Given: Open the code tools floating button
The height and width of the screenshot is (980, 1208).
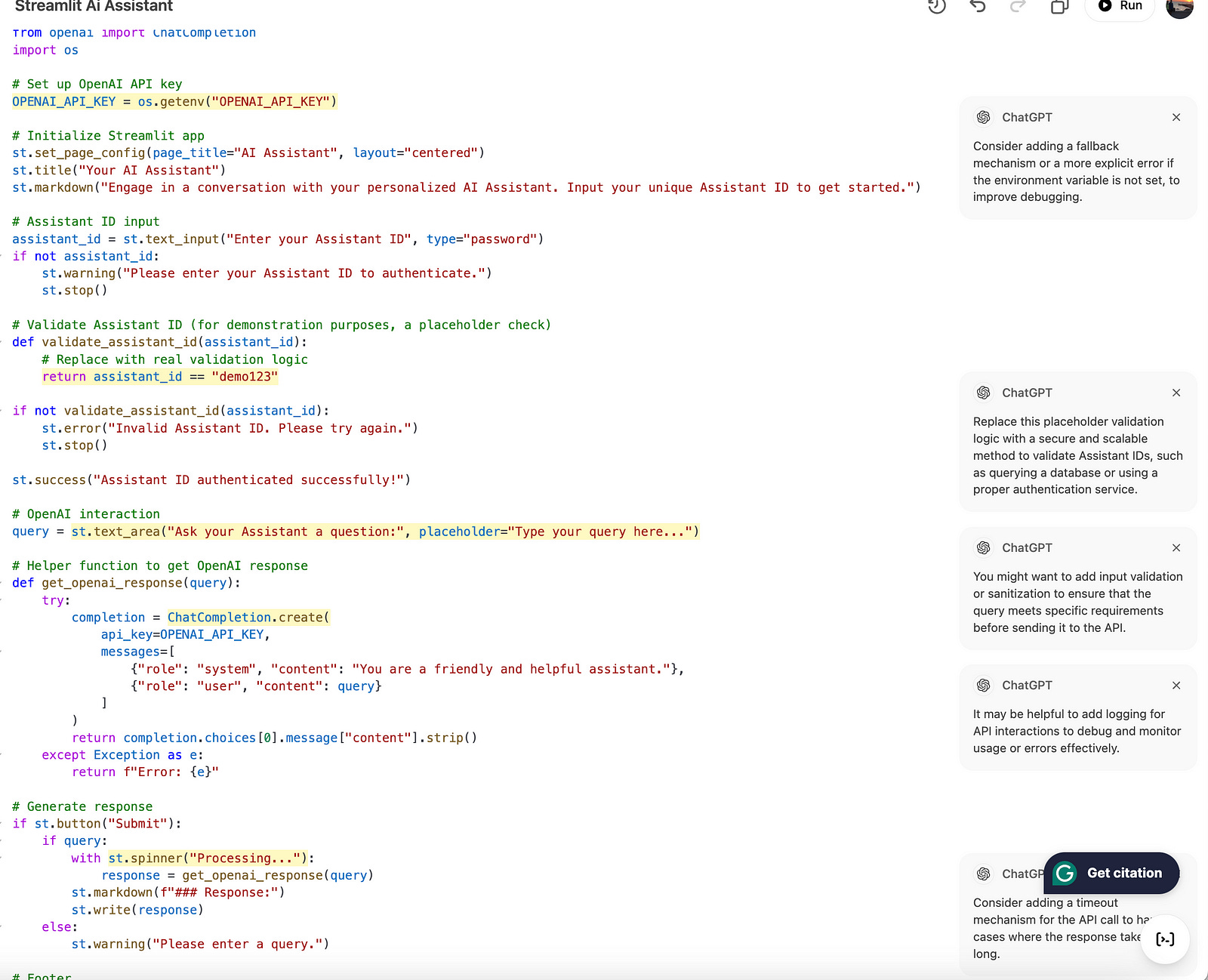Looking at the screenshot, I should click(1165, 939).
